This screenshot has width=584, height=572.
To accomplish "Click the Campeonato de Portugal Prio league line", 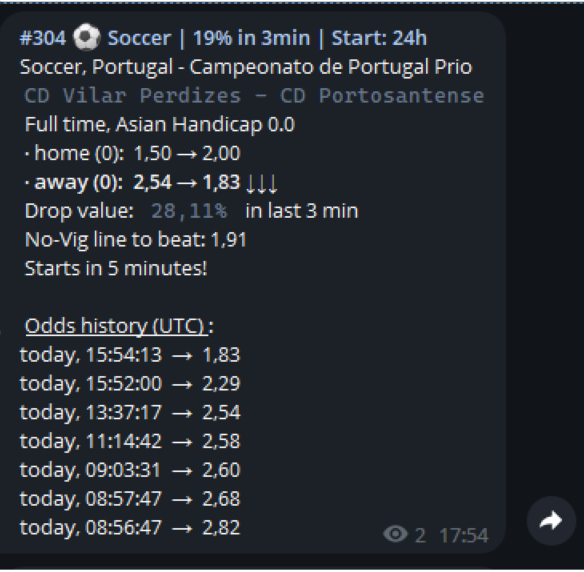I will pos(246,67).
